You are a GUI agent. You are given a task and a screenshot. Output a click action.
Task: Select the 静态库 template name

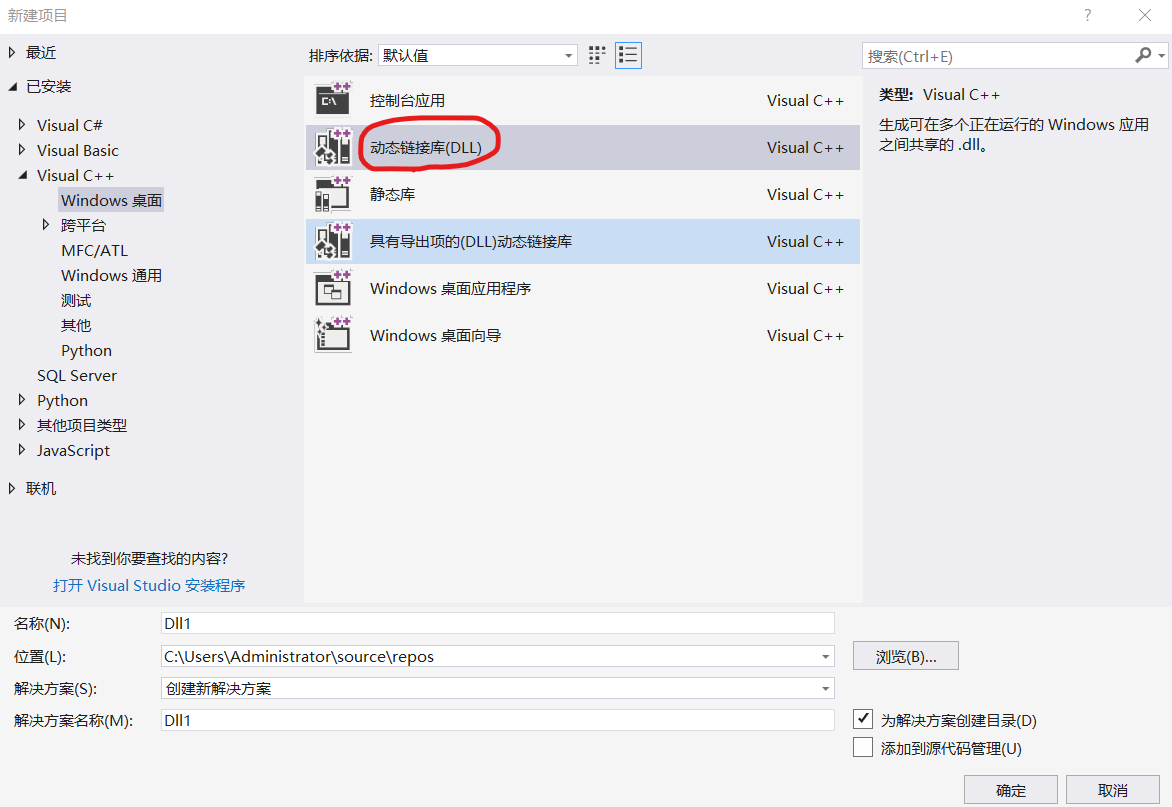coord(392,194)
